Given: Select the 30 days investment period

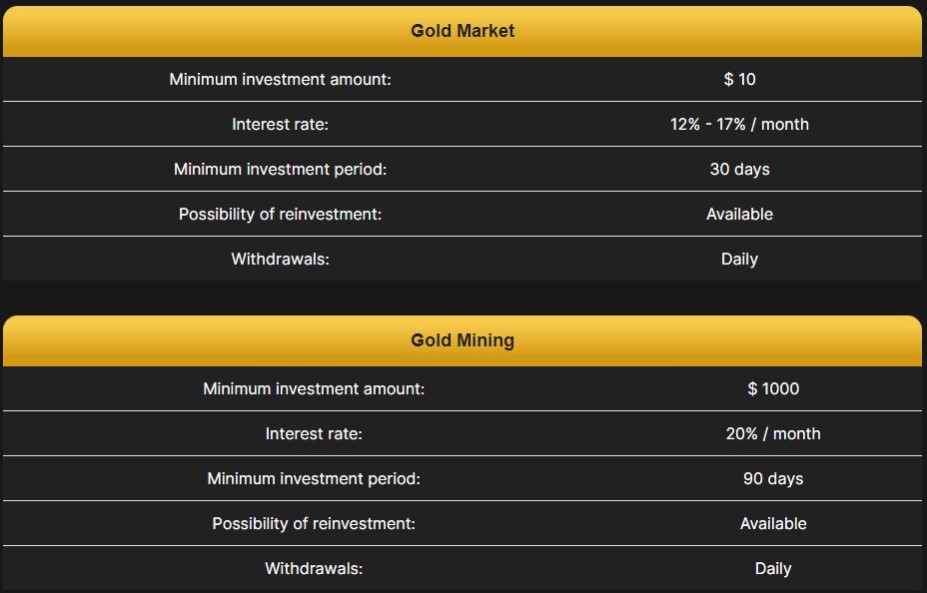Looking at the screenshot, I should [739, 169].
